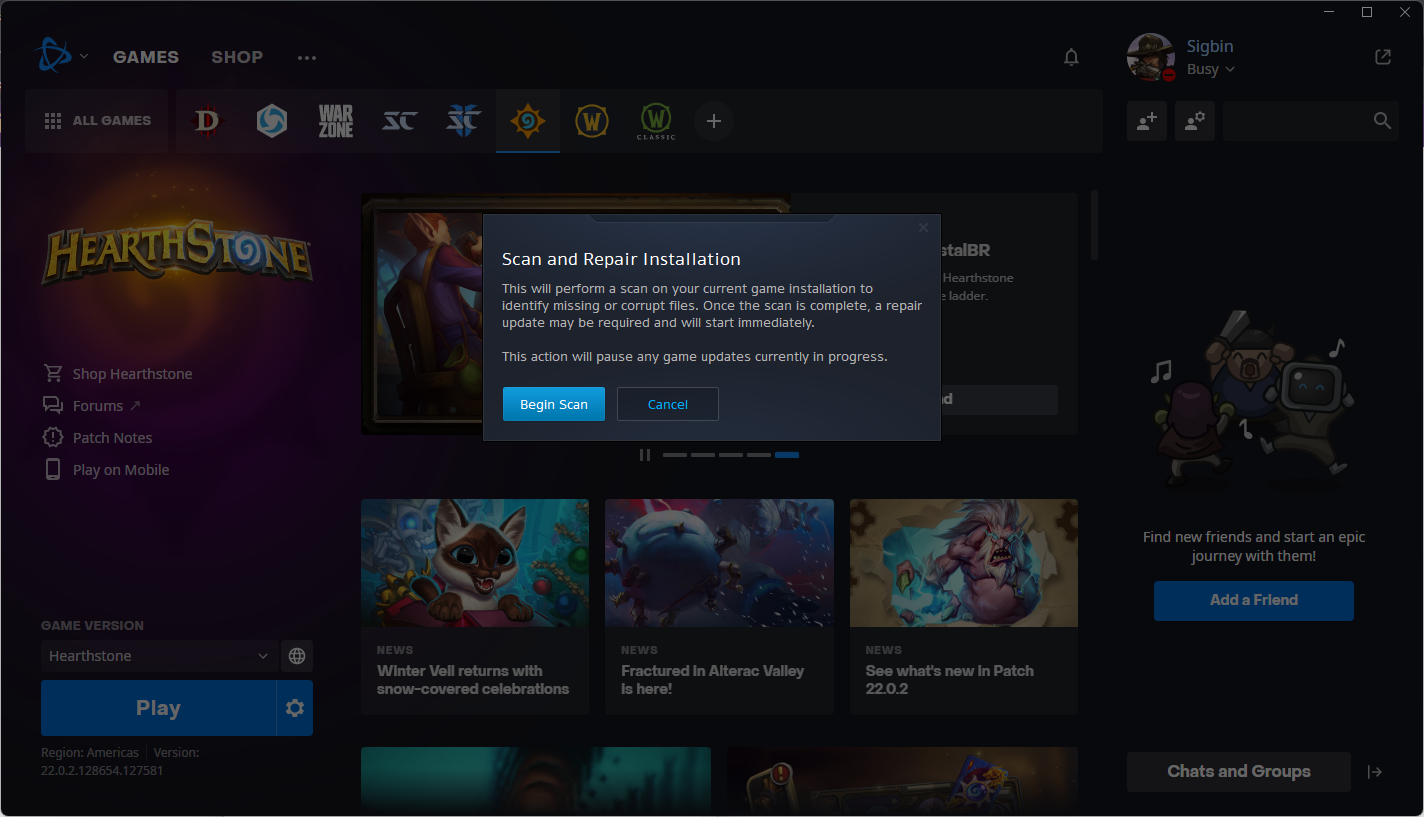Select the second carousel slide indicator
1424x817 pixels.
[703, 455]
